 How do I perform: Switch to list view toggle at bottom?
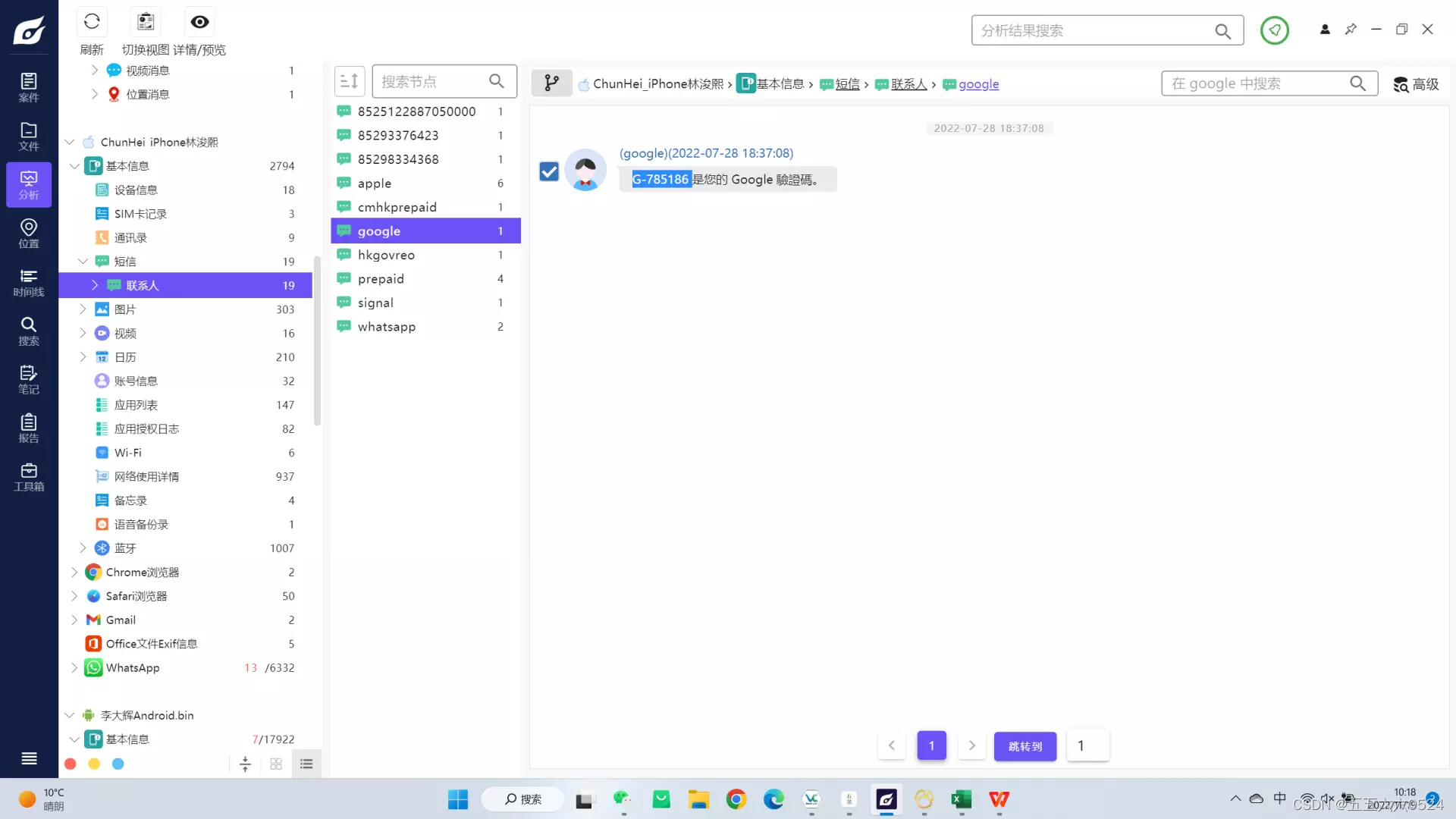tap(306, 764)
